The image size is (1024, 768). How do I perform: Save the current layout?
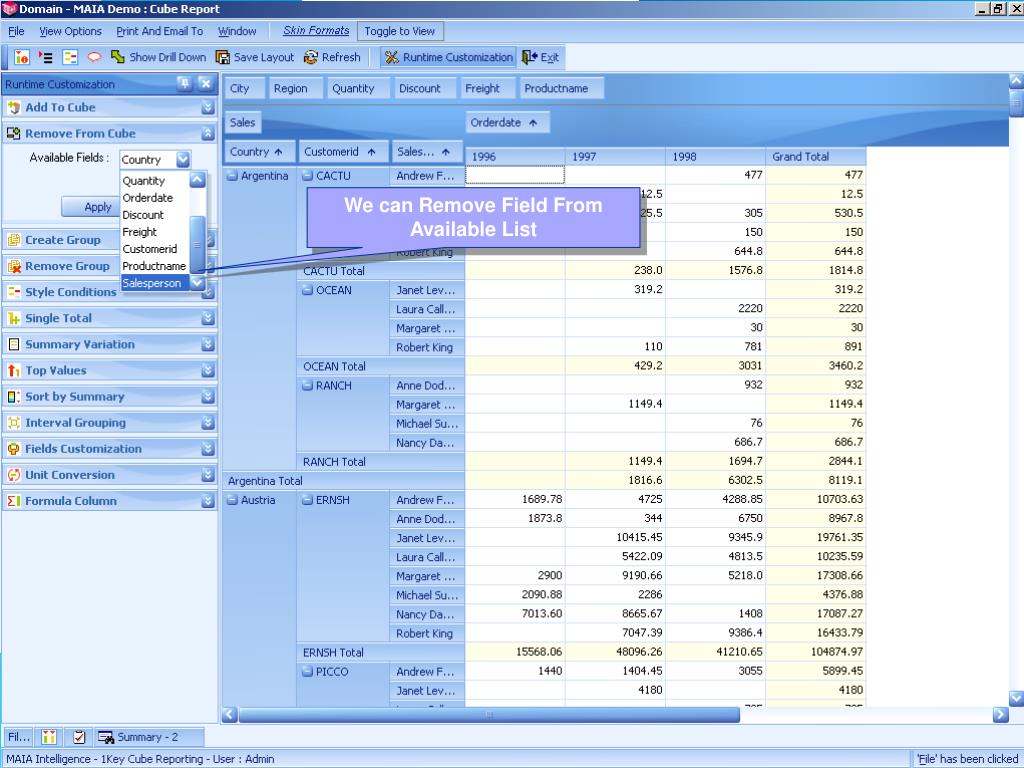point(255,57)
